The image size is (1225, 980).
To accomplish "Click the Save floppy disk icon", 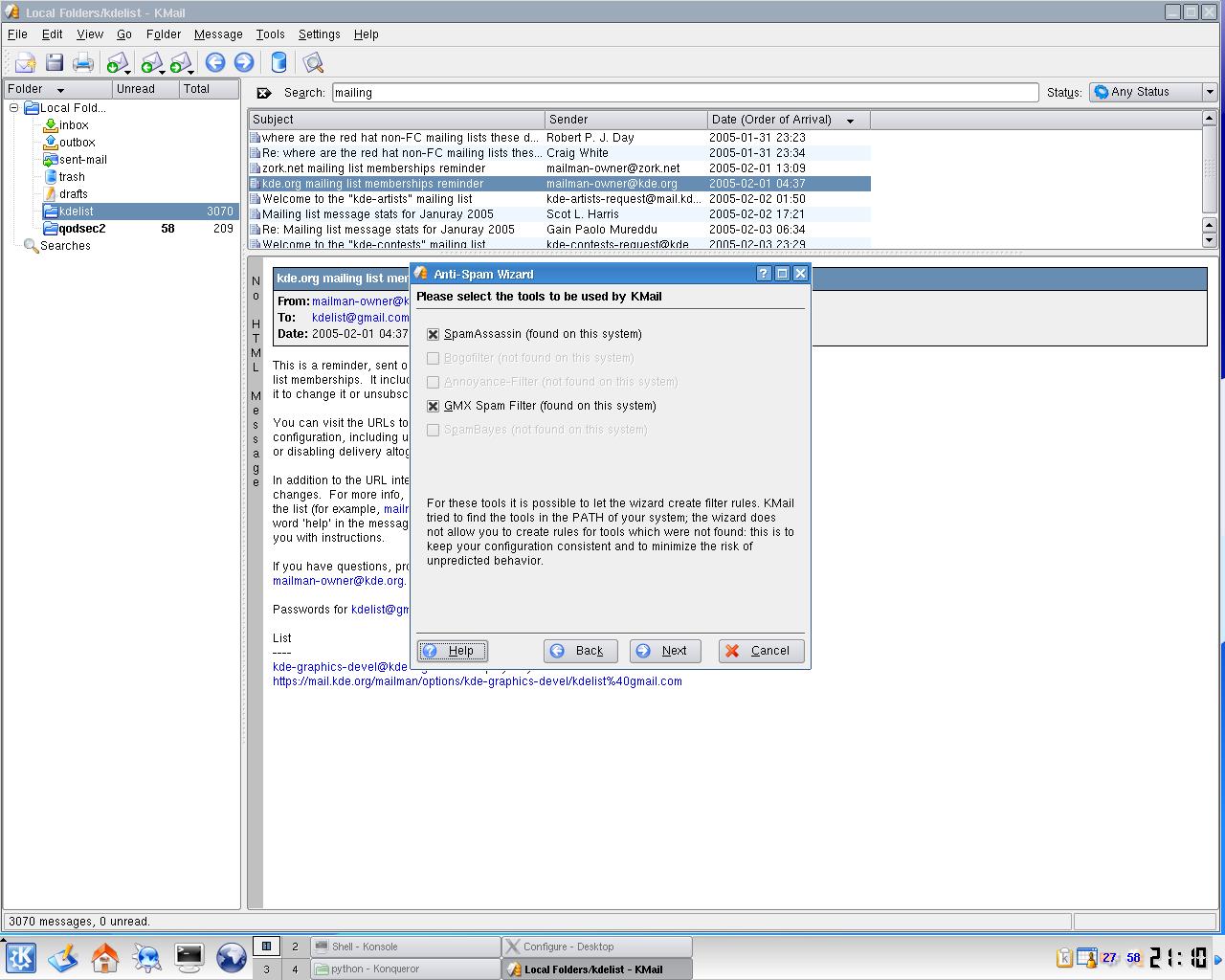I will tap(55, 63).
